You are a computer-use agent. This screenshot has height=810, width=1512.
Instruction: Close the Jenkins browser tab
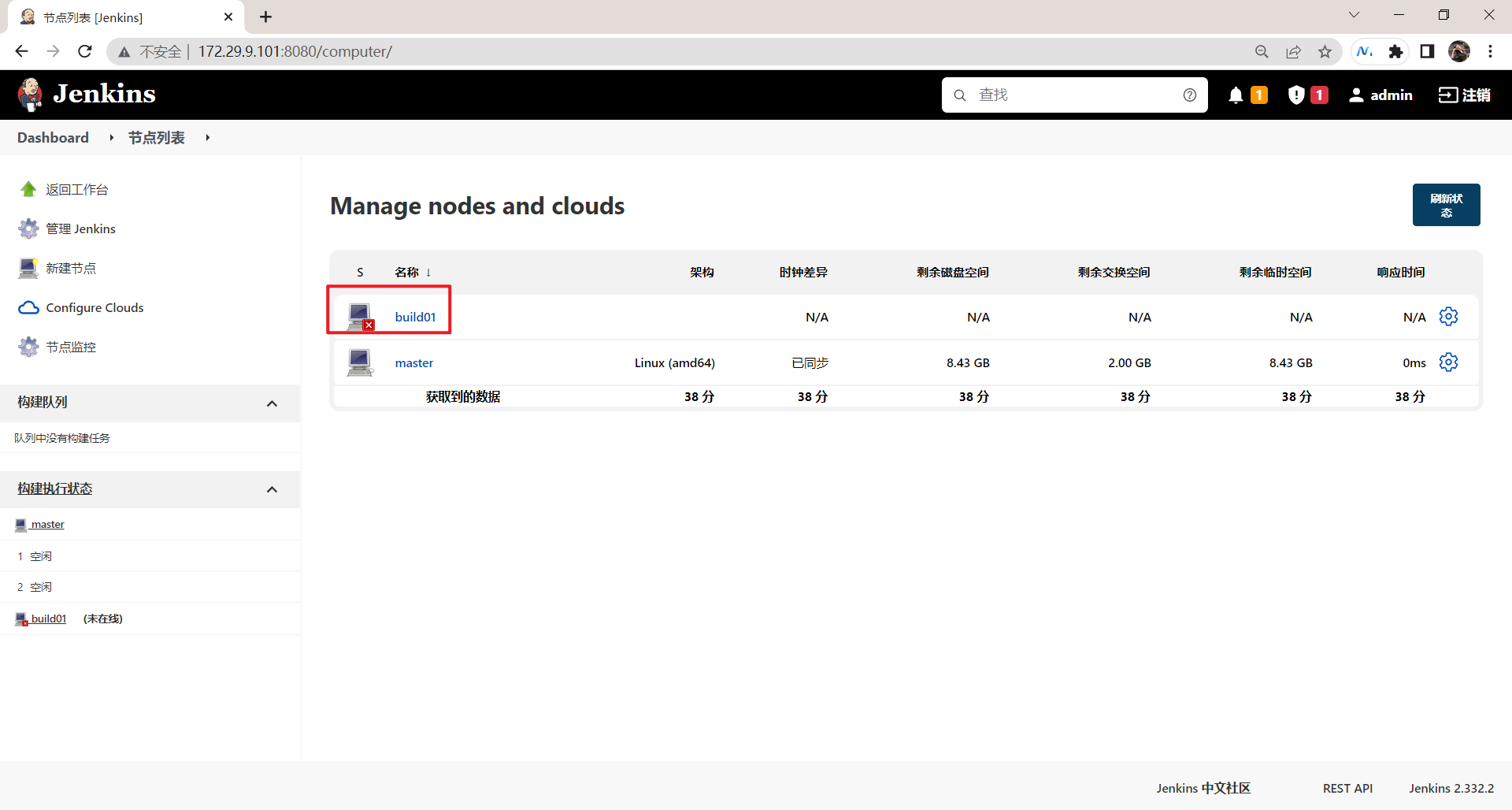228,17
